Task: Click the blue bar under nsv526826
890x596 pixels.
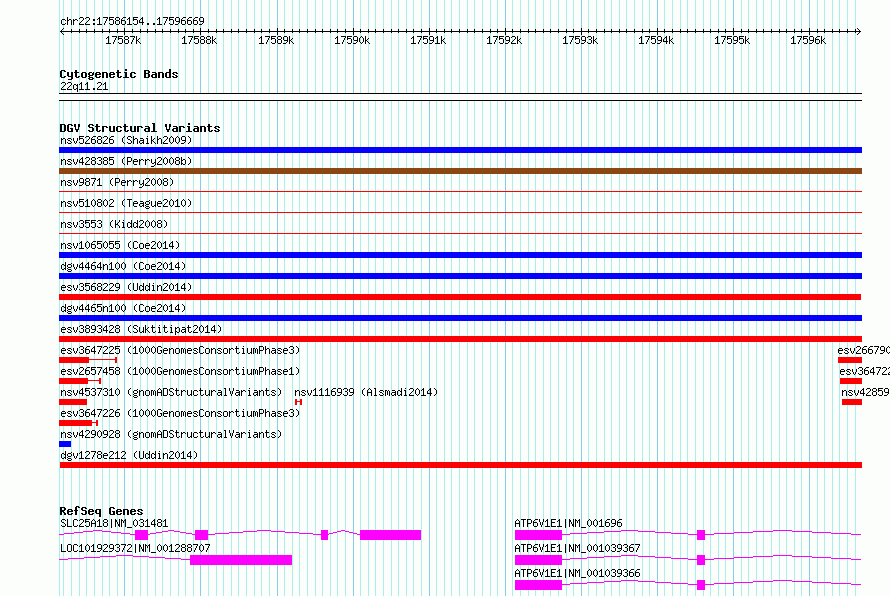Action: pos(460,150)
